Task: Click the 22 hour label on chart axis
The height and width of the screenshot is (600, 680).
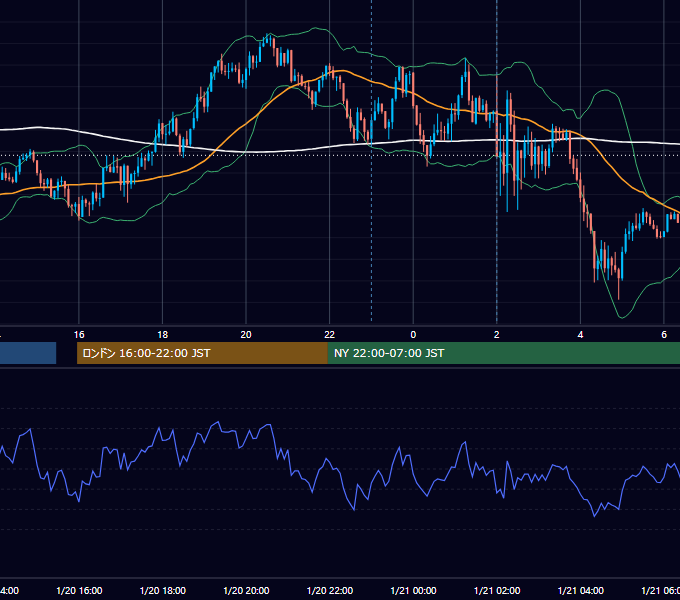Action: (x=330, y=335)
